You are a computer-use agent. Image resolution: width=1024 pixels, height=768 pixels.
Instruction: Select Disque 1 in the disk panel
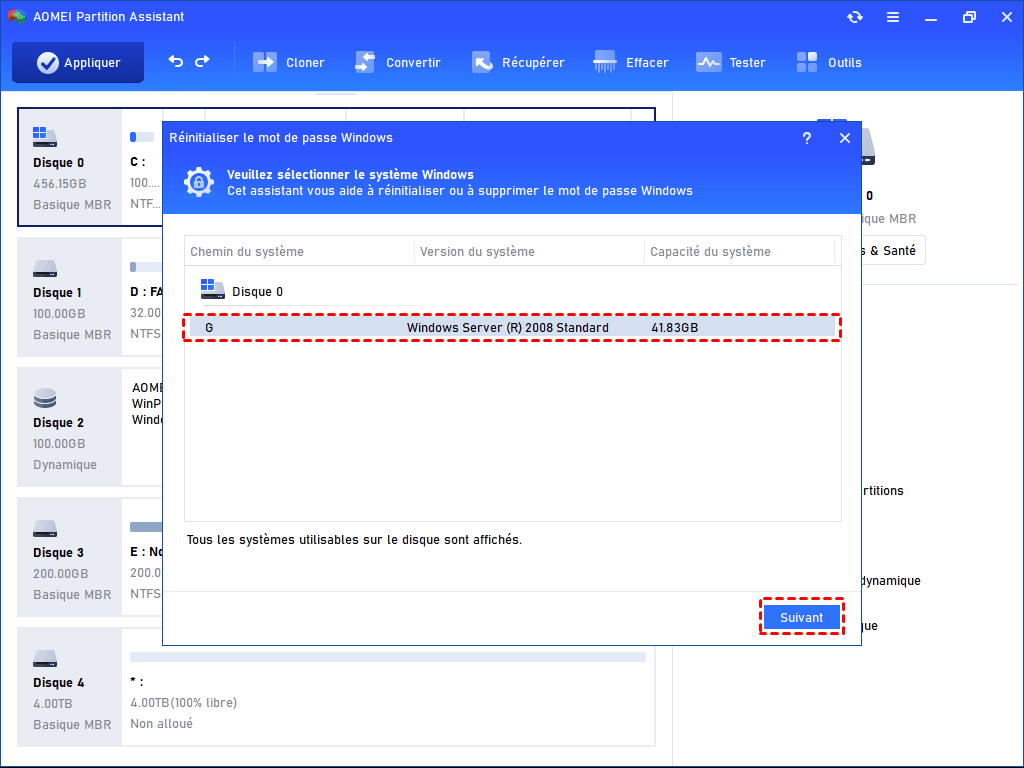pyautogui.click(x=70, y=297)
